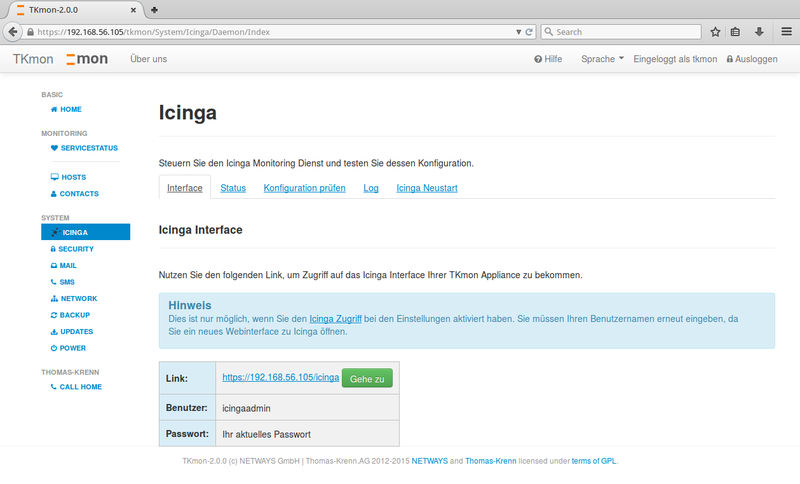
Task: Click the green Gehe zu button
Action: point(367,378)
